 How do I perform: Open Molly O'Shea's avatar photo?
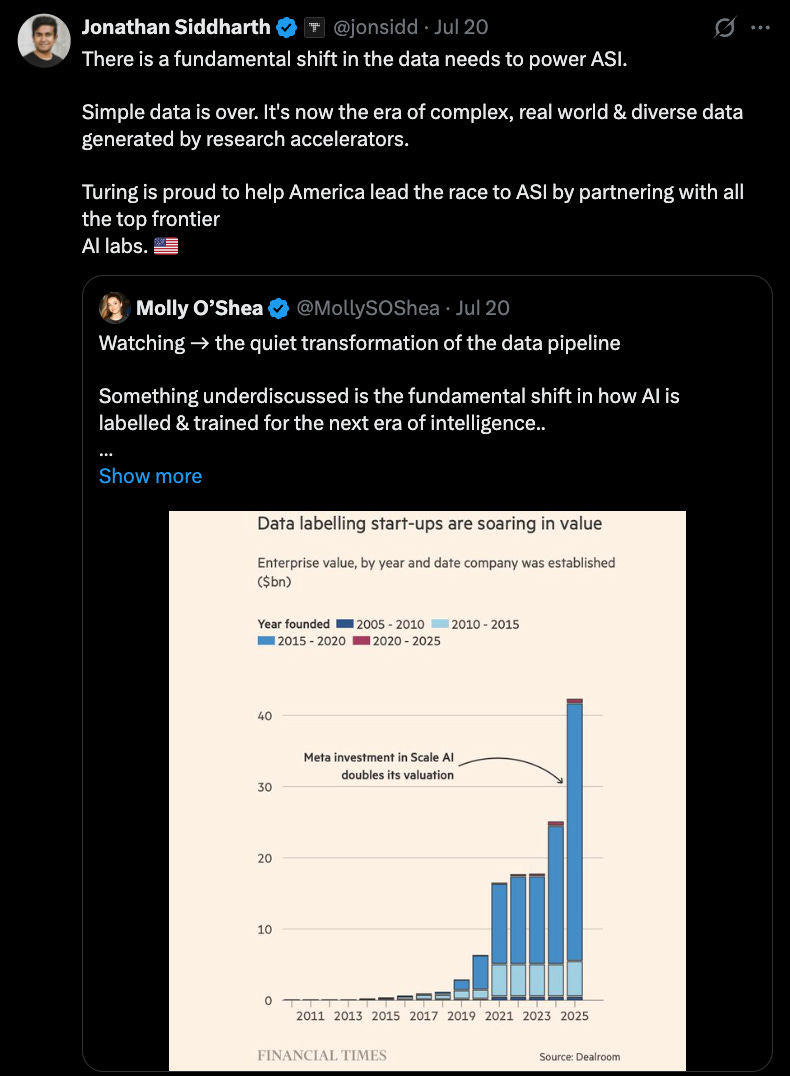click(x=115, y=307)
